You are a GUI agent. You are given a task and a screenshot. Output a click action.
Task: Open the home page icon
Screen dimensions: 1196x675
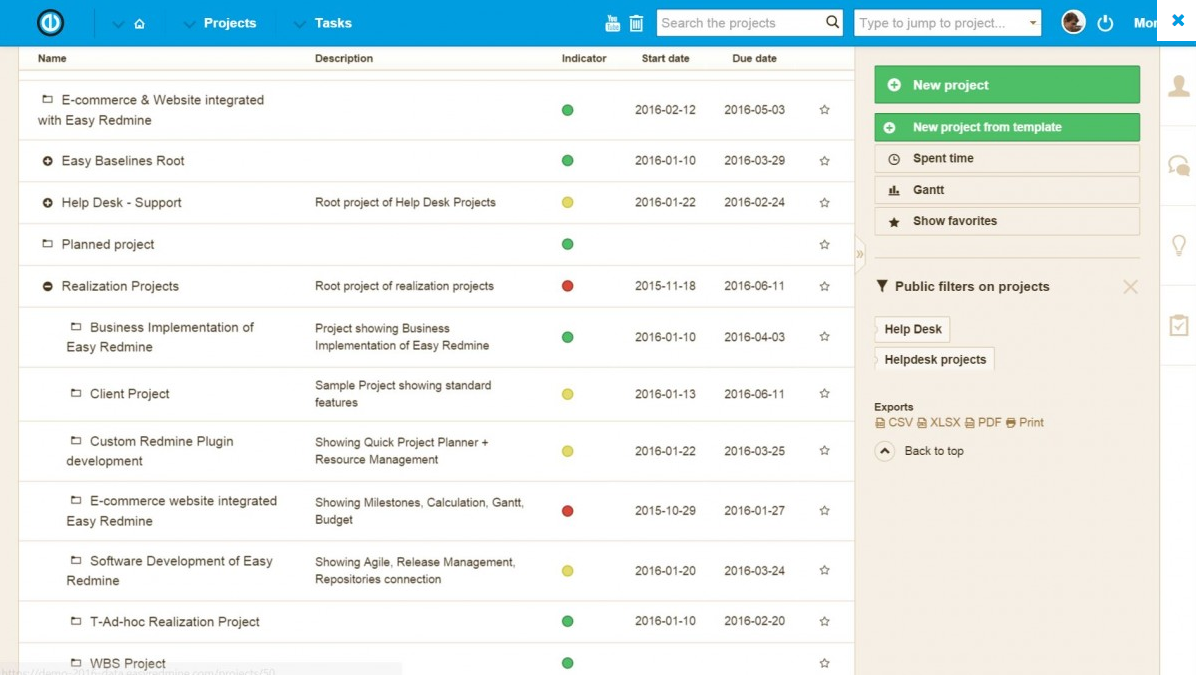click(x=140, y=24)
